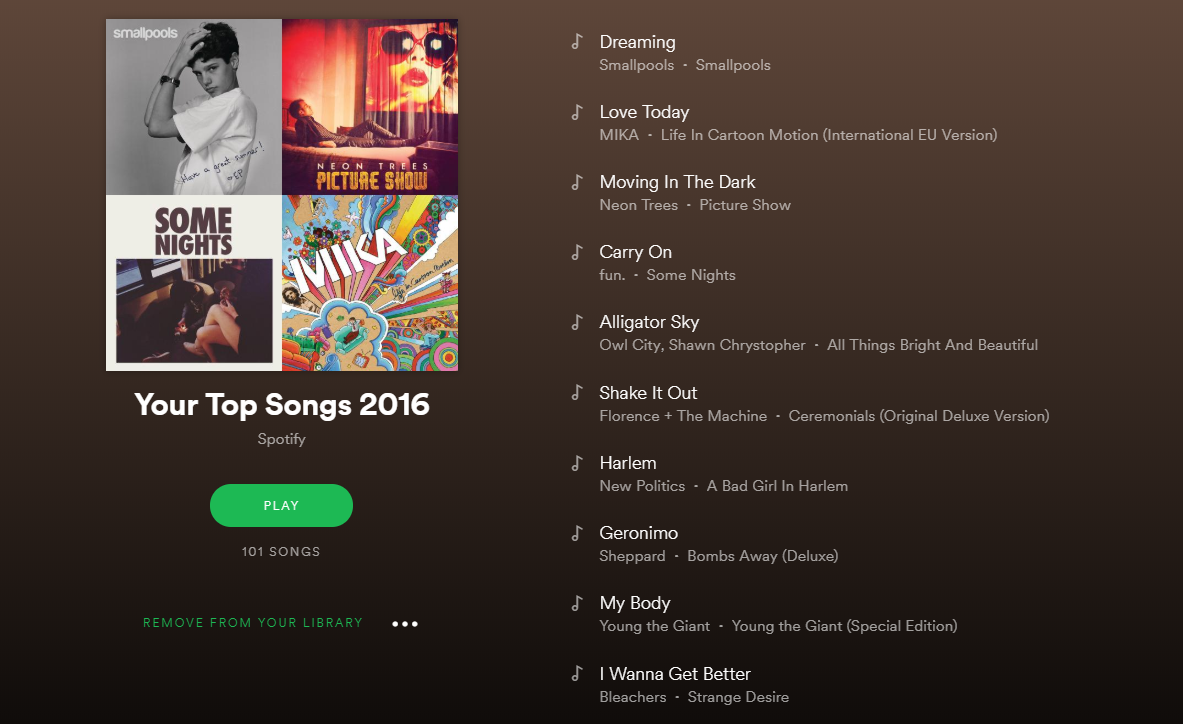Click the note icon beside Geronimo
Image resolution: width=1183 pixels, height=724 pixels.
(x=577, y=532)
